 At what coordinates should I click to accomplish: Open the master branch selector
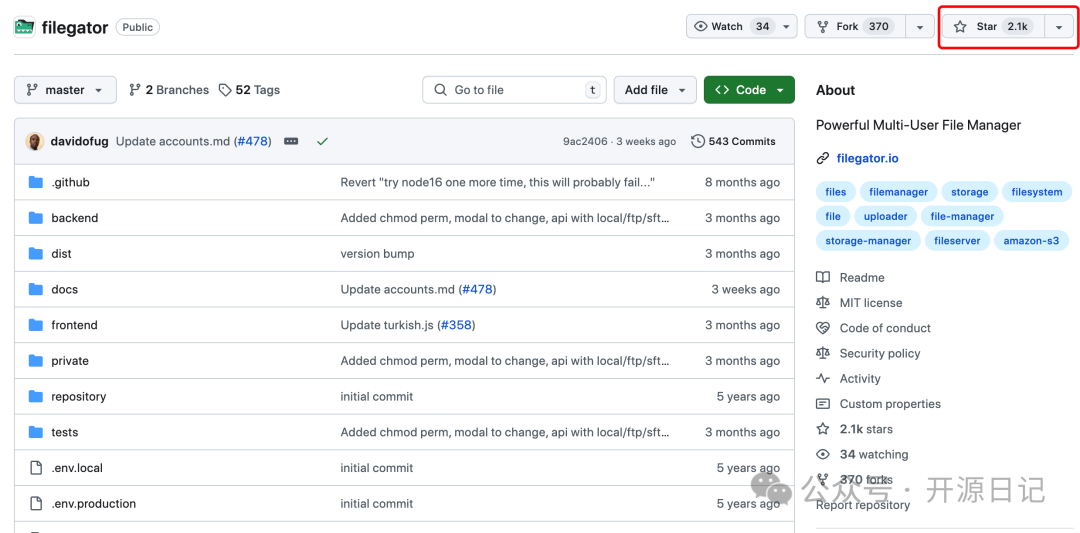(65, 90)
